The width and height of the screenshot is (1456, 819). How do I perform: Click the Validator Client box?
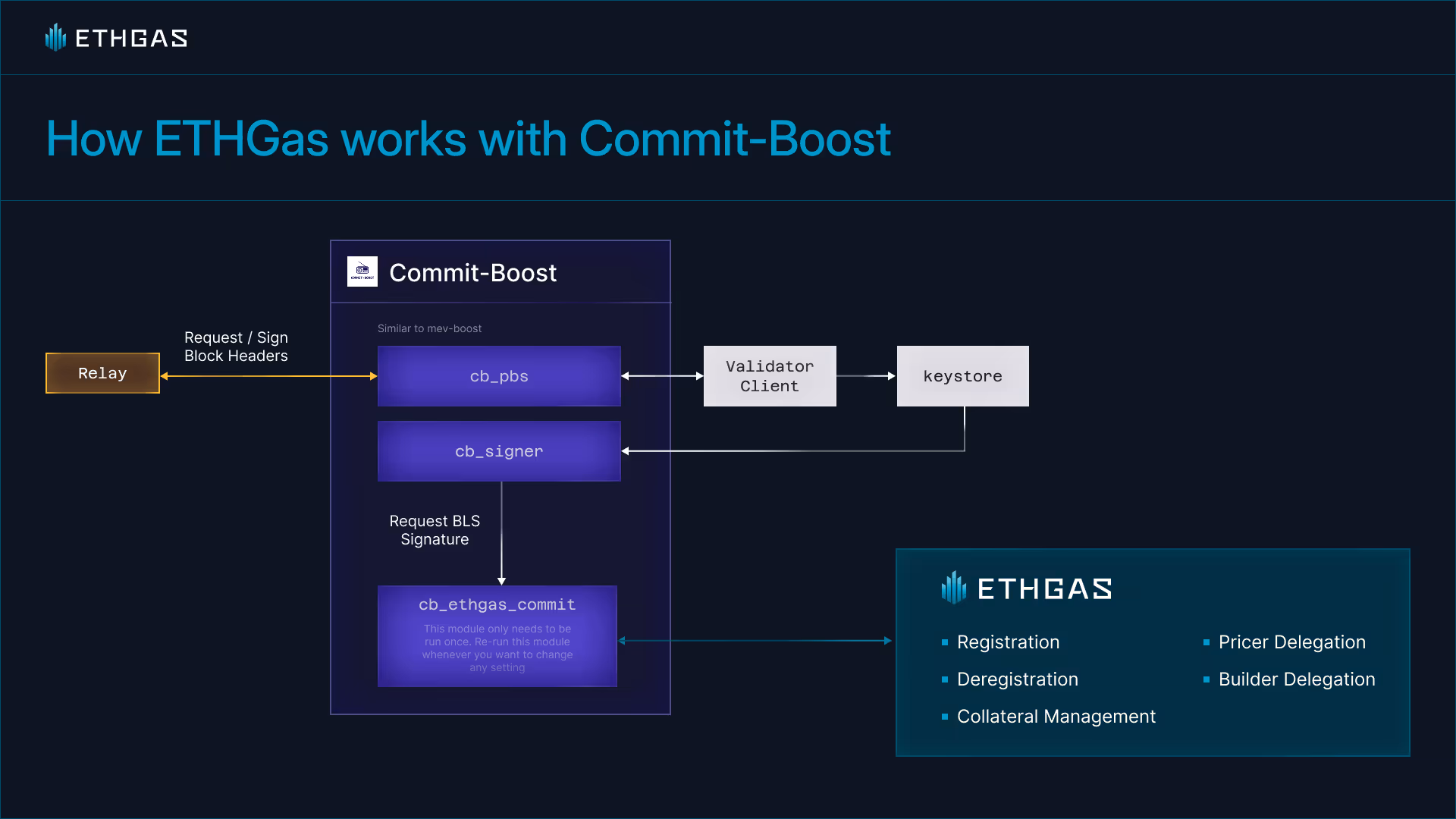(770, 376)
